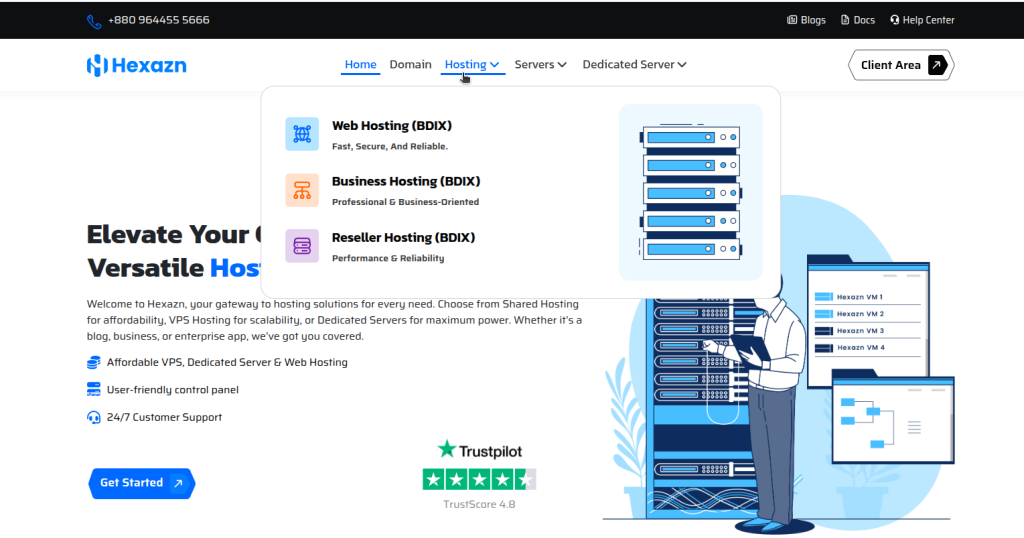Click the Hexazn logo
This screenshot has height=538, width=1024.
pos(136,65)
